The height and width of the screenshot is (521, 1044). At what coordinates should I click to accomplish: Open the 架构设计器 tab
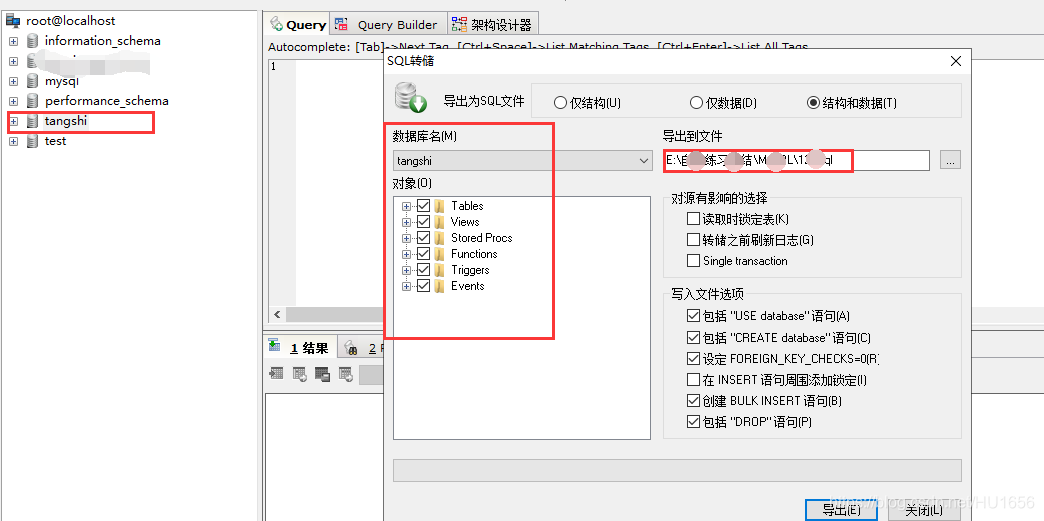(492, 25)
